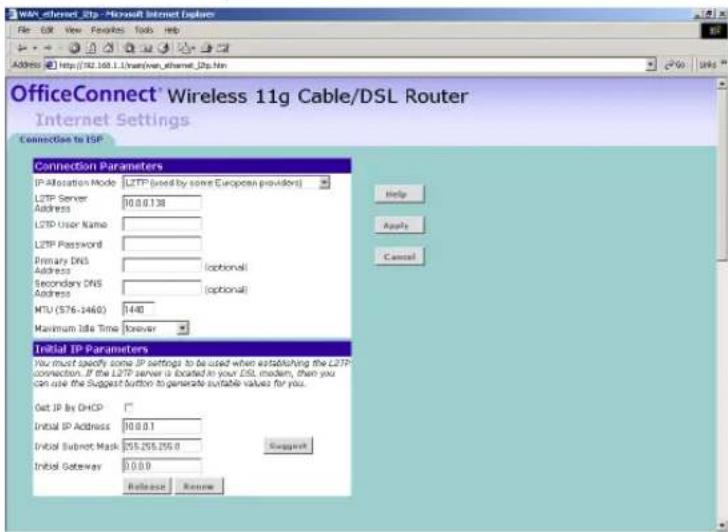
Task: Click the Go button beside address bar
Action: [675, 65]
